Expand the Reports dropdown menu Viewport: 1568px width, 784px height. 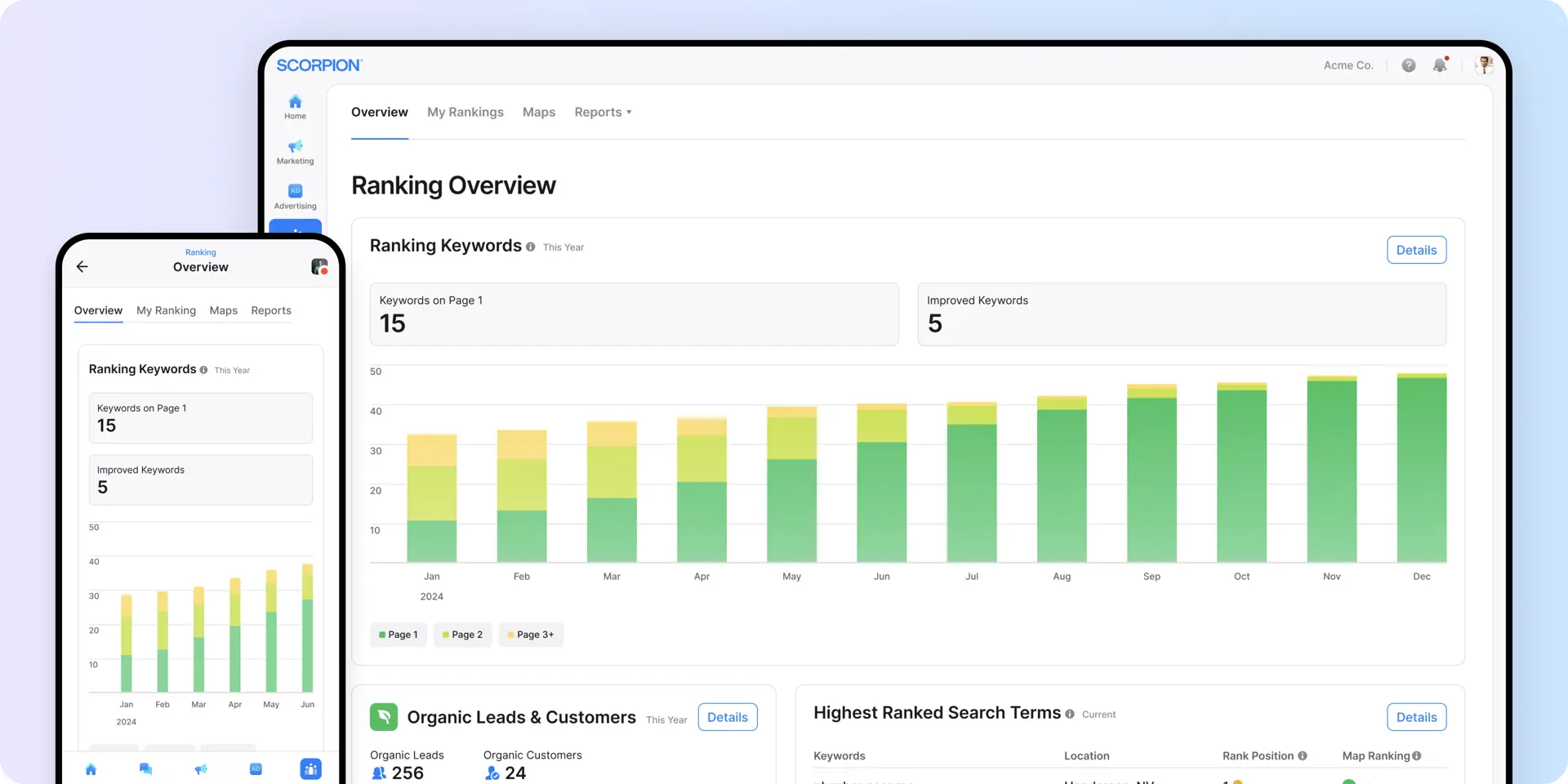tap(603, 113)
